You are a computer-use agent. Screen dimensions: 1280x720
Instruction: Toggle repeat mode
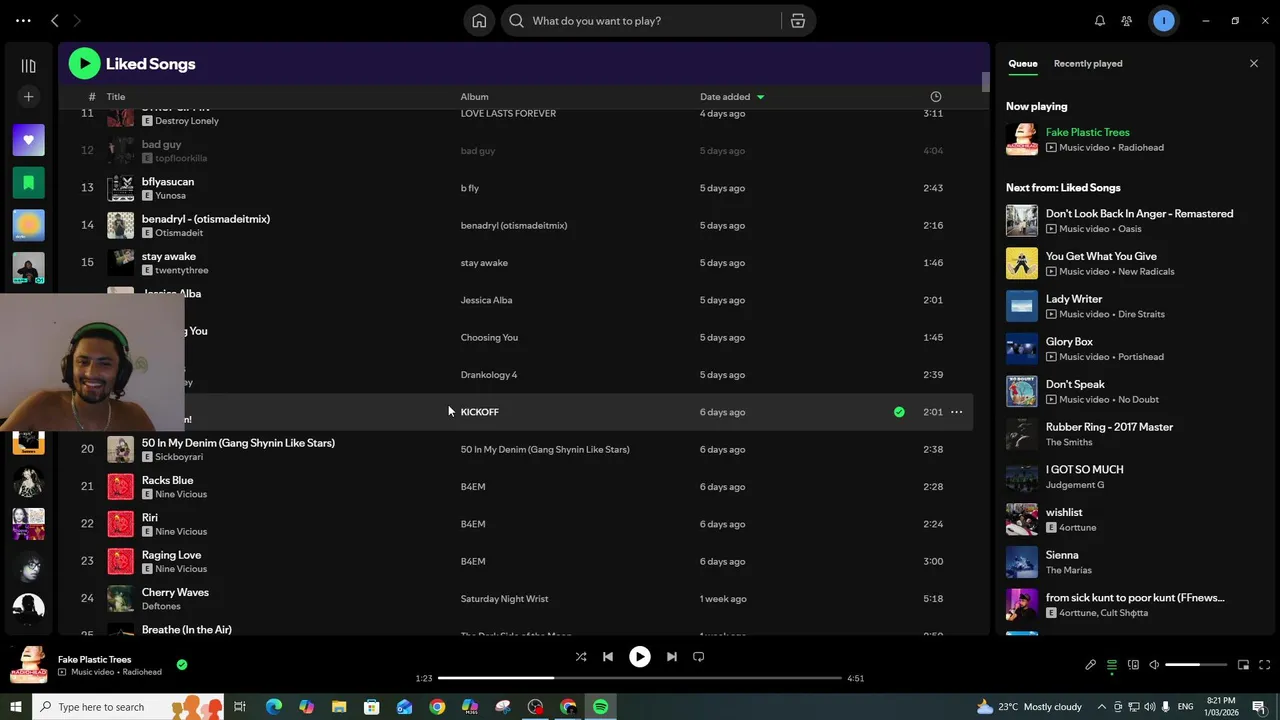[699, 657]
